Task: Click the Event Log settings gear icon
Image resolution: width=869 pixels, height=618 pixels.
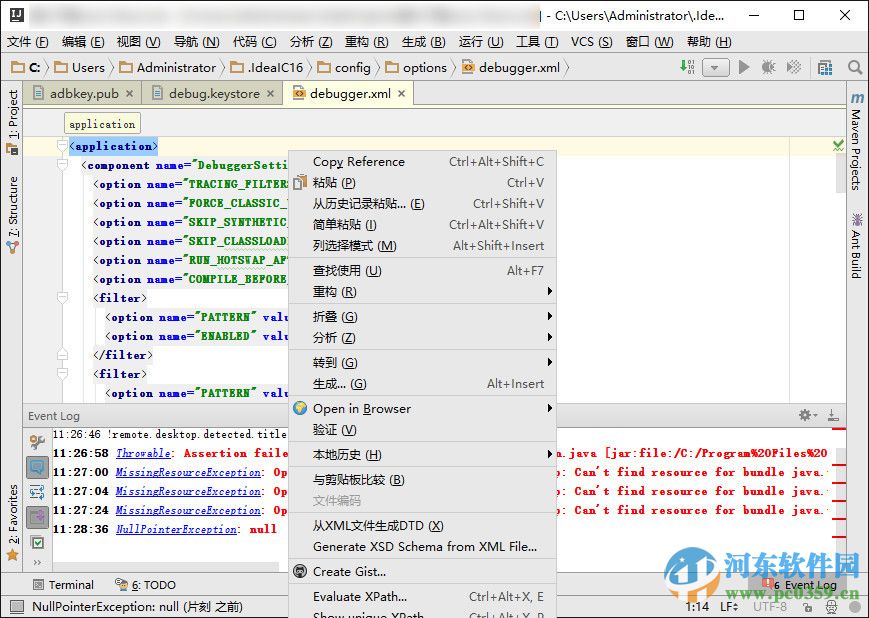Action: [803, 415]
